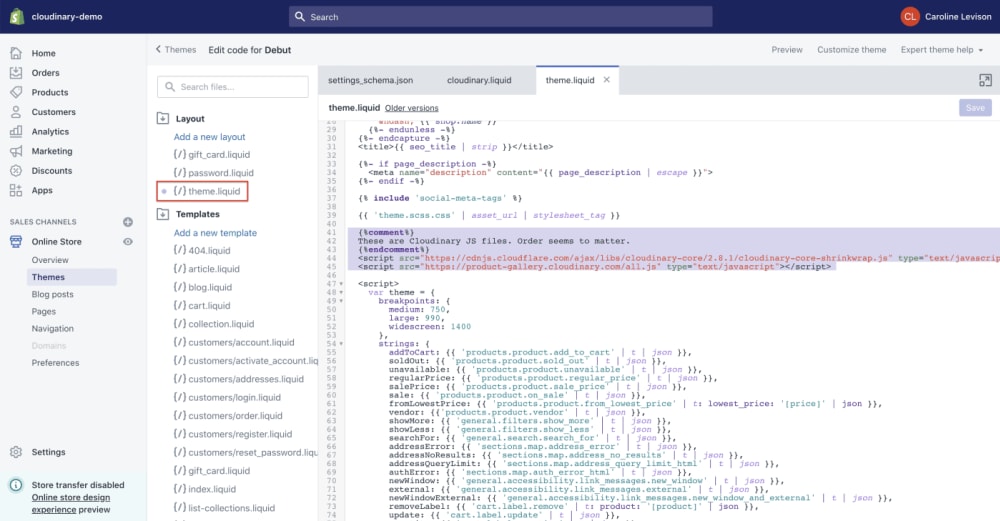This screenshot has height=521, width=1000.
Task: Collapse the Templates folder
Action: click(x=163, y=214)
